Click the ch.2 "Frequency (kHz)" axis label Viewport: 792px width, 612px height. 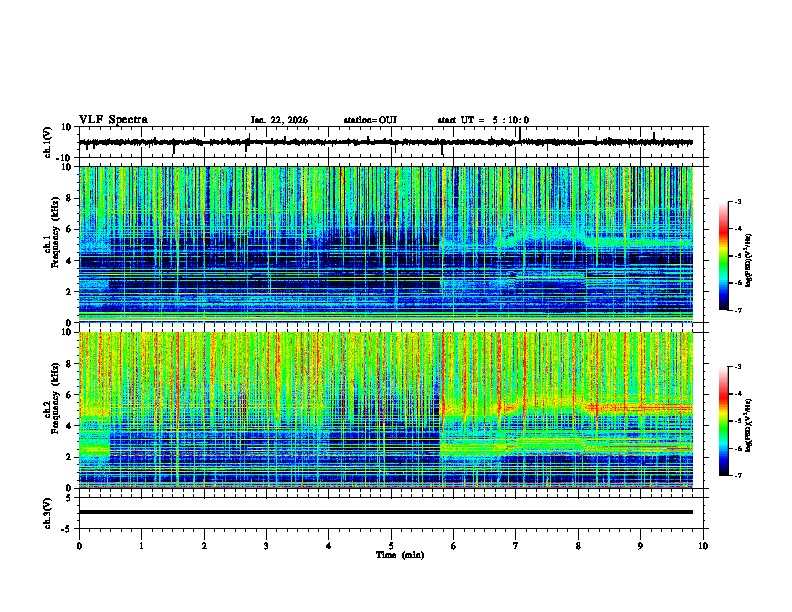(x=55, y=398)
